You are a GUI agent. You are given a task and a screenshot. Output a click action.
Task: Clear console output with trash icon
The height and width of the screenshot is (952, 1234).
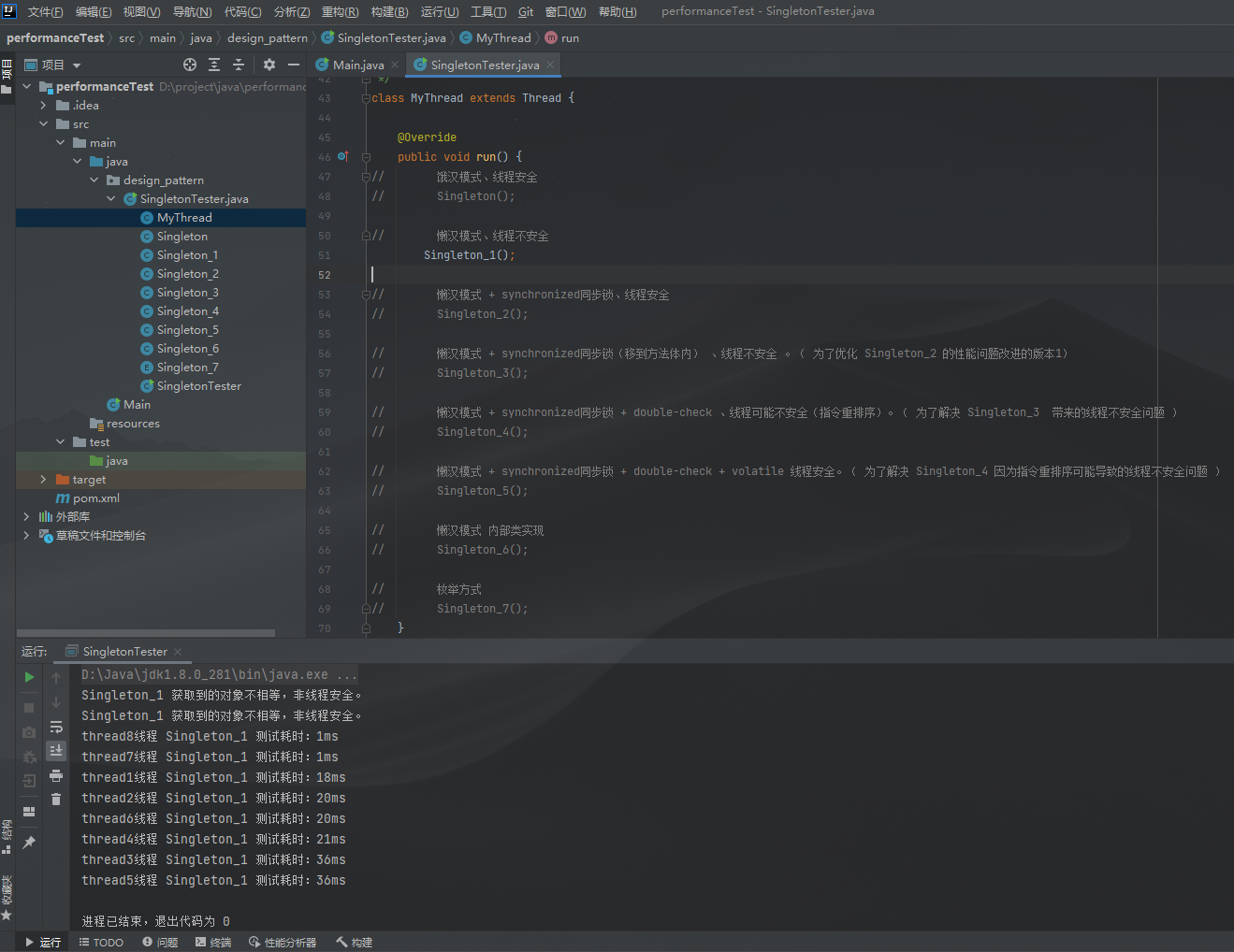(56, 799)
